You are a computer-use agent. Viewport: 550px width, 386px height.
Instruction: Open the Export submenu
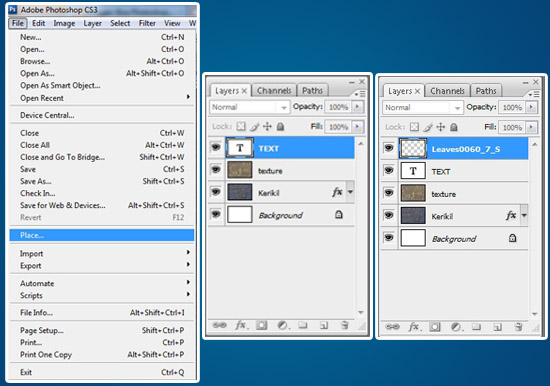pos(102,266)
